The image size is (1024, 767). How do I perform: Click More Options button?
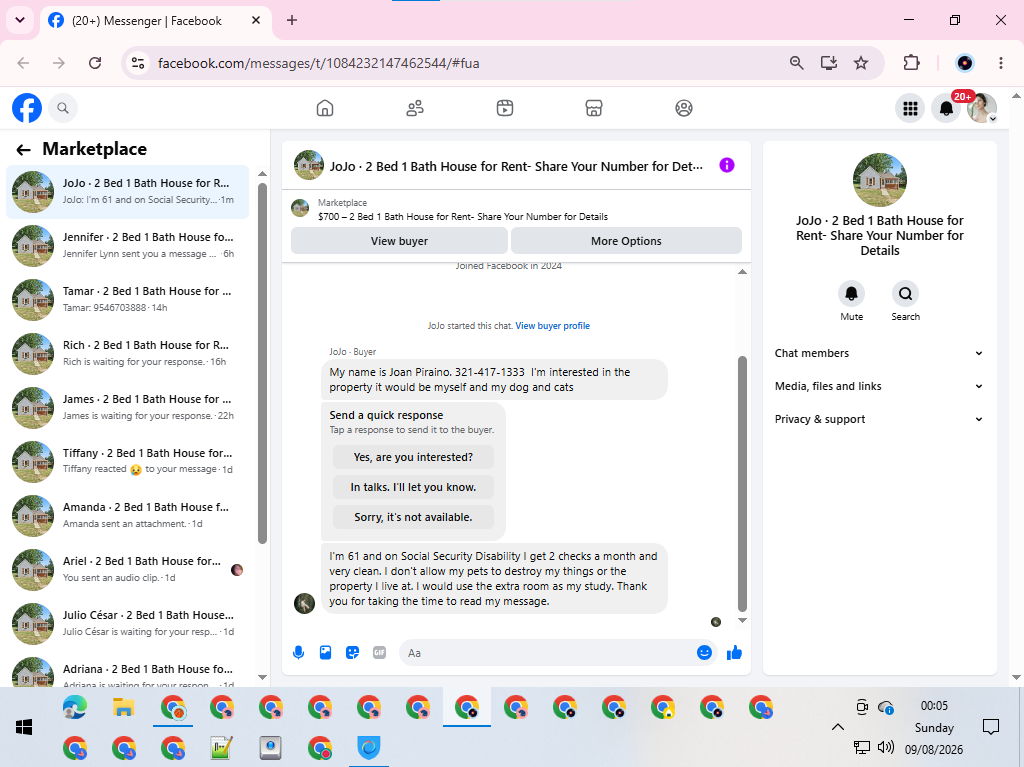(626, 241)
